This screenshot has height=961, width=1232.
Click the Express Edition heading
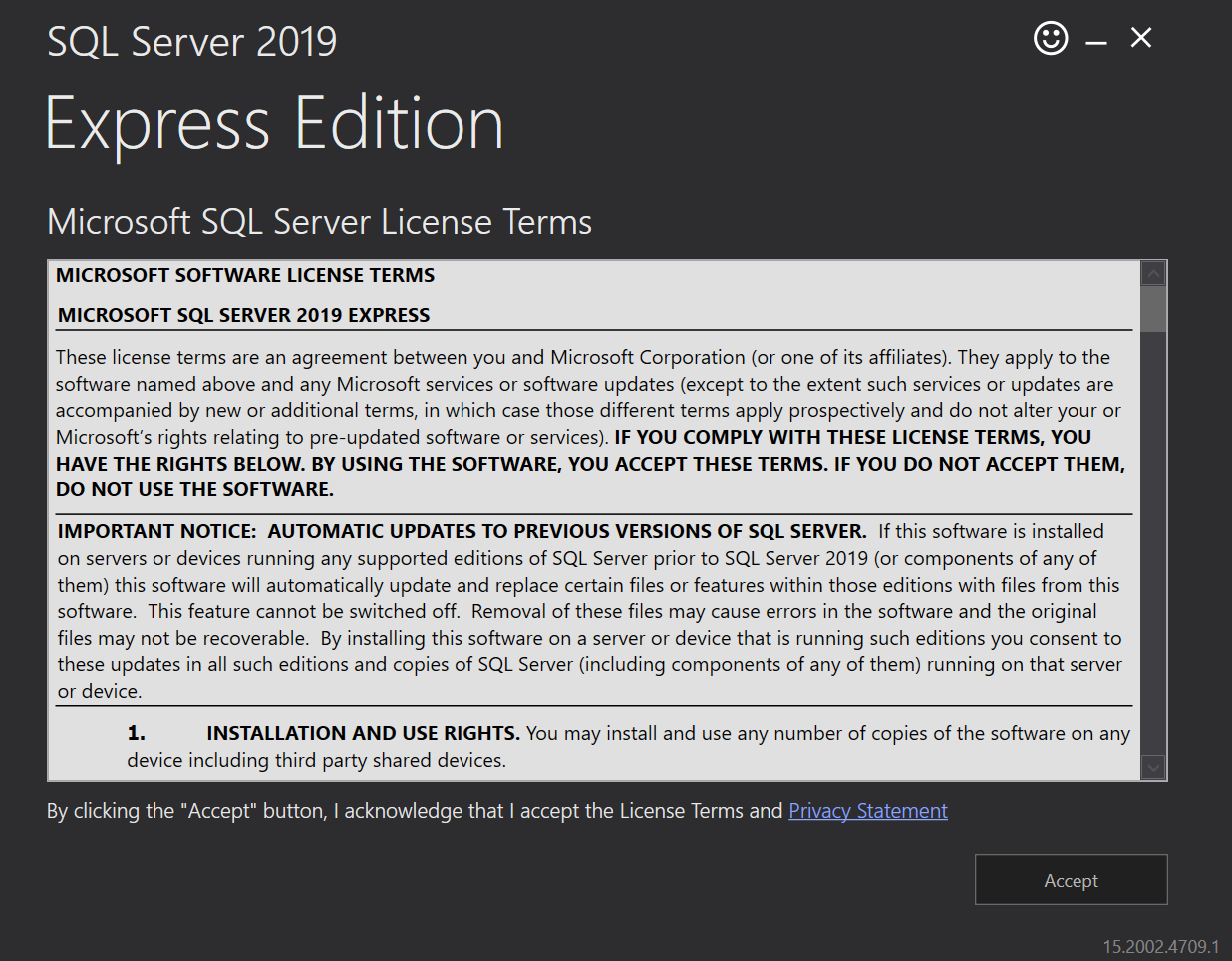(275, 124)
